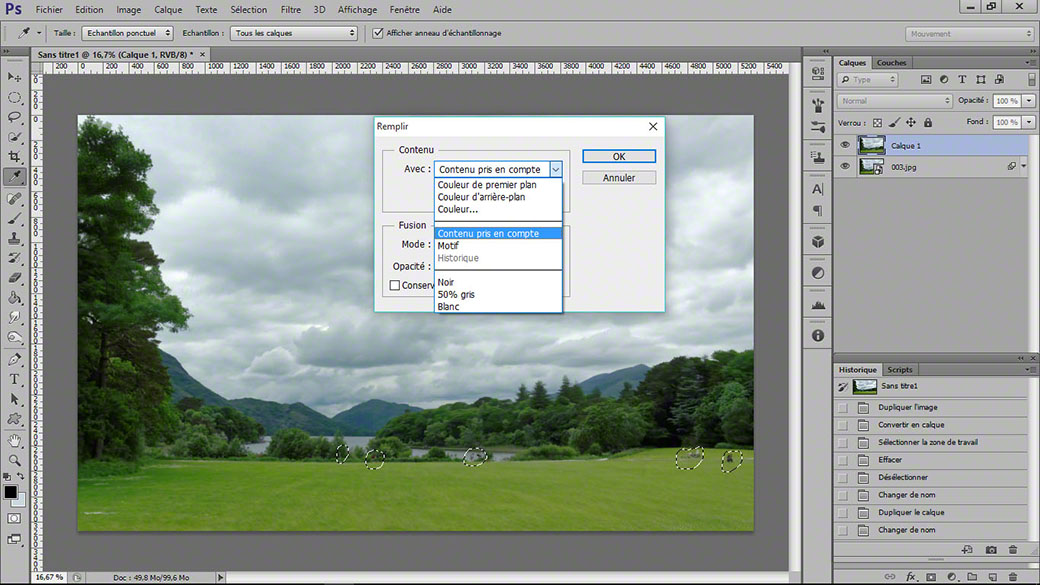Screen dimensions: 1040x585
Task: Click the black foreground color swatch
Action: pos(9,491)
